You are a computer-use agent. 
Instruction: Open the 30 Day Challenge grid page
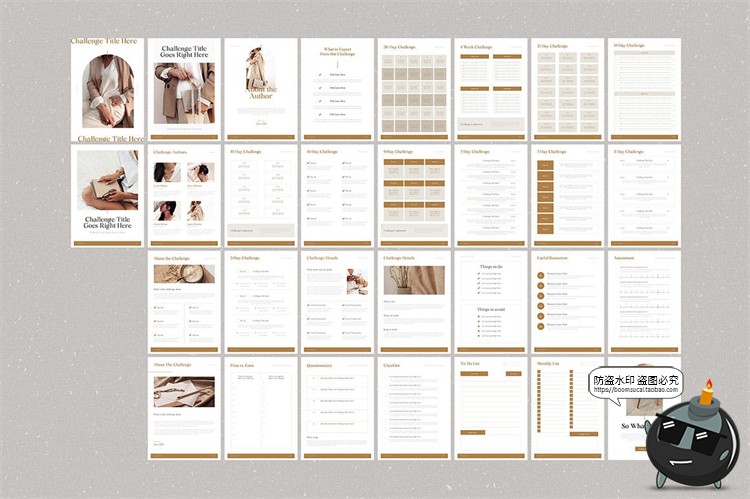(x=414, y=89)
